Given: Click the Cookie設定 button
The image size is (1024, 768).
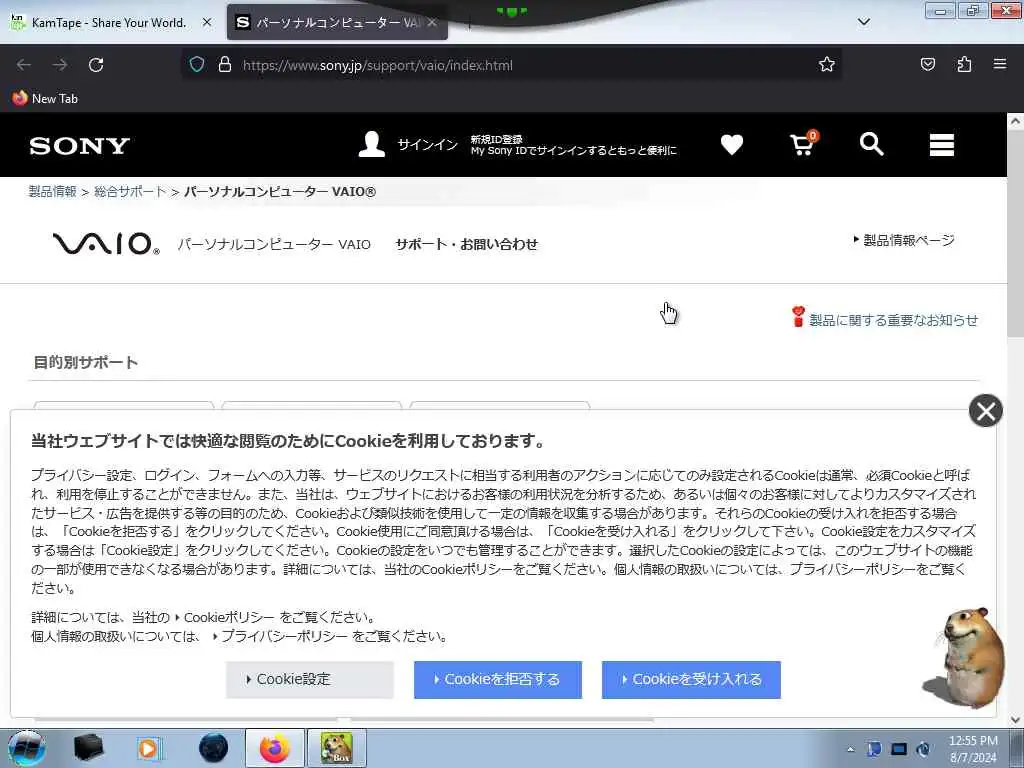Looking at the screenshot, I should click(310, 679).
